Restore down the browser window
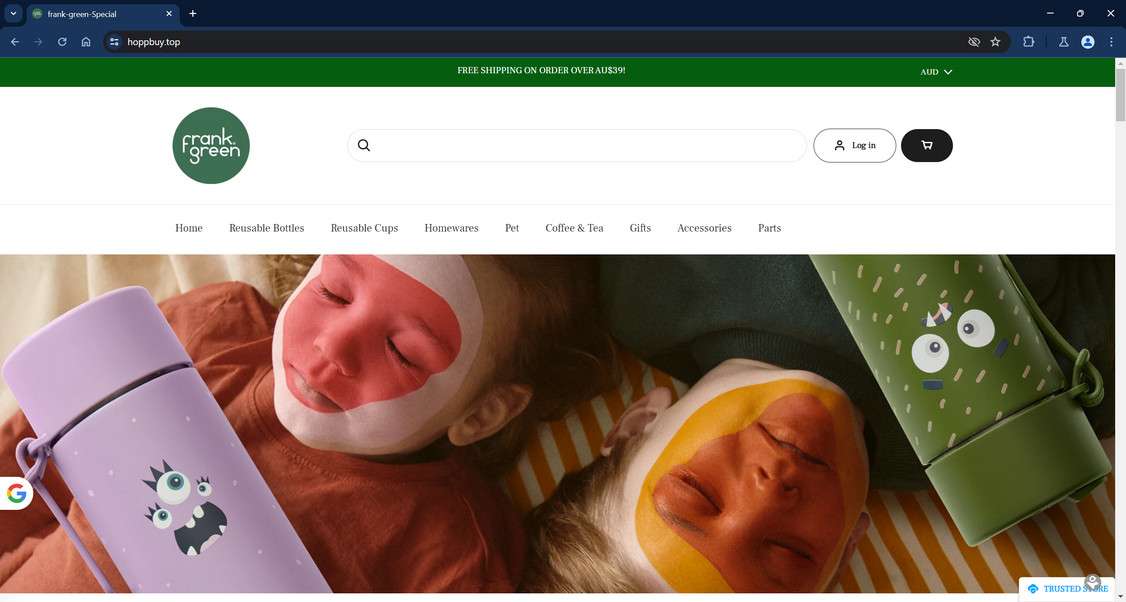The width and height of the screenshot is (1126, 602). (1080, 13)
